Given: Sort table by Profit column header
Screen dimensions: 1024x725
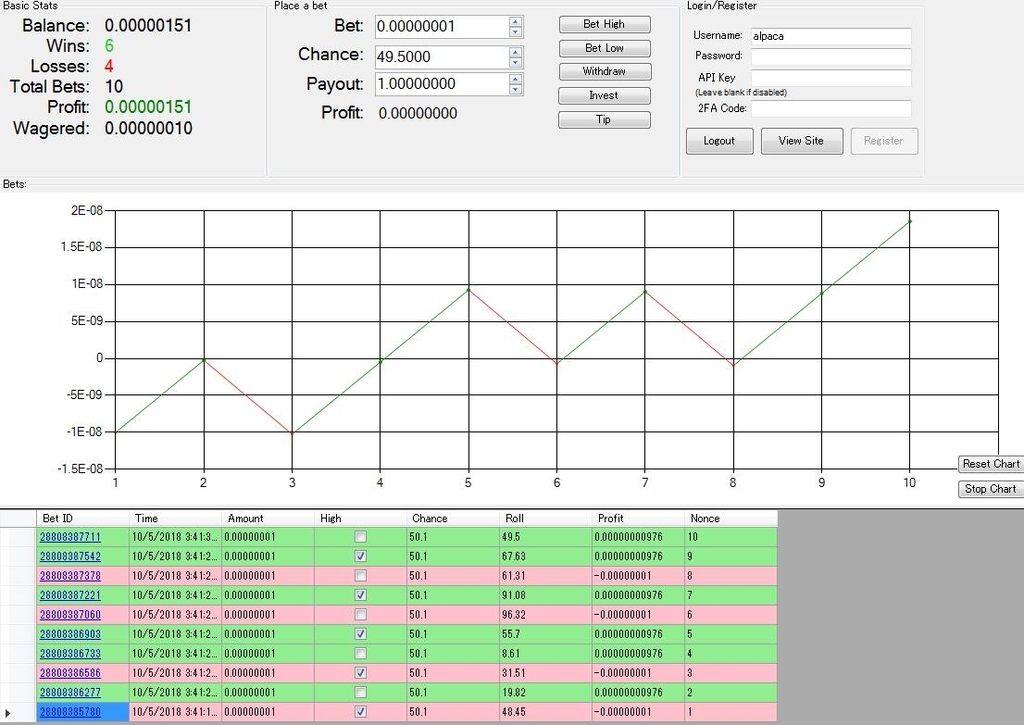Looking at the screenshot, I should pos(639,519).
